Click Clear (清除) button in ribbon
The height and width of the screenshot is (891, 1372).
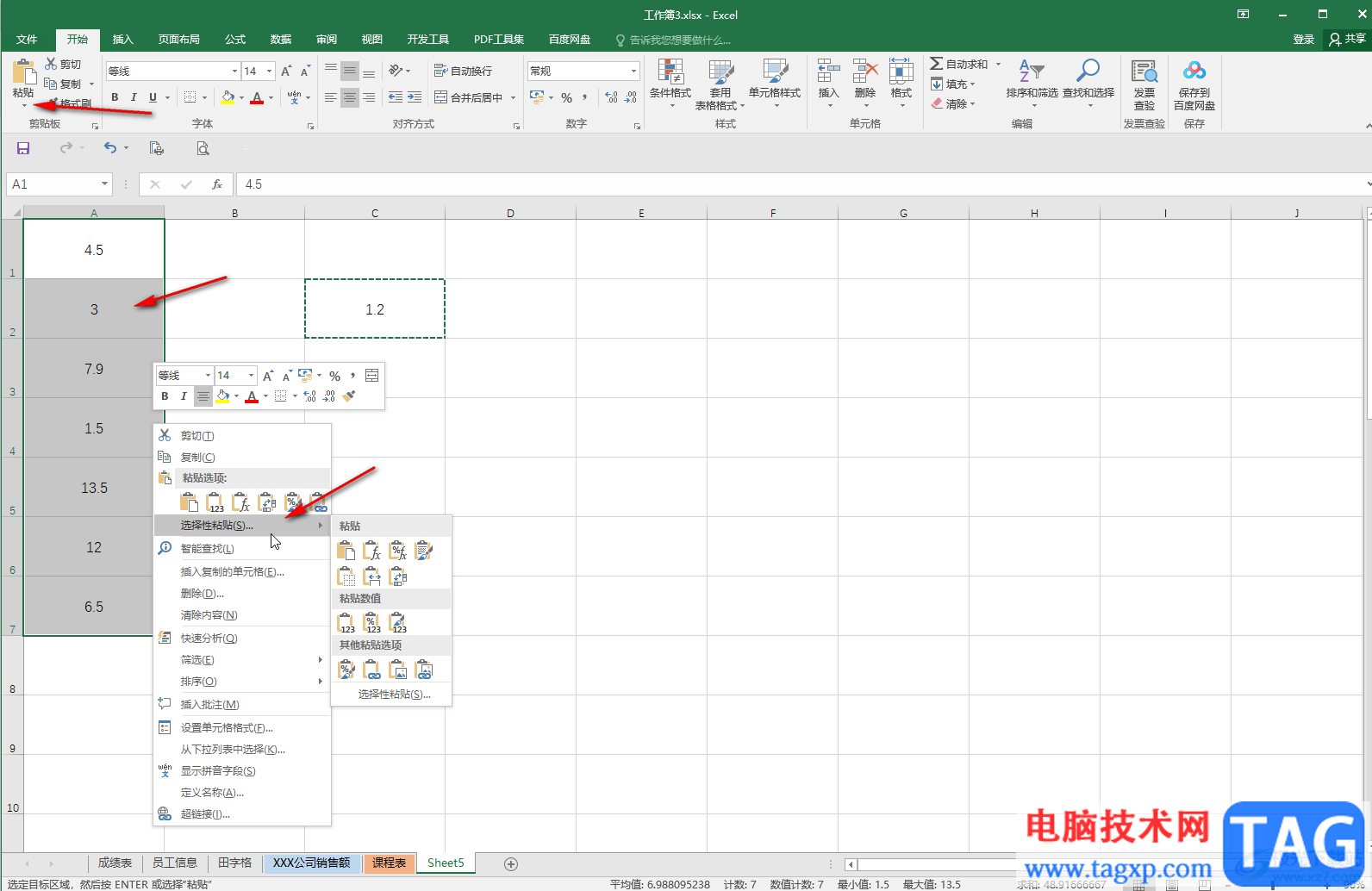(x=953, y=103)
